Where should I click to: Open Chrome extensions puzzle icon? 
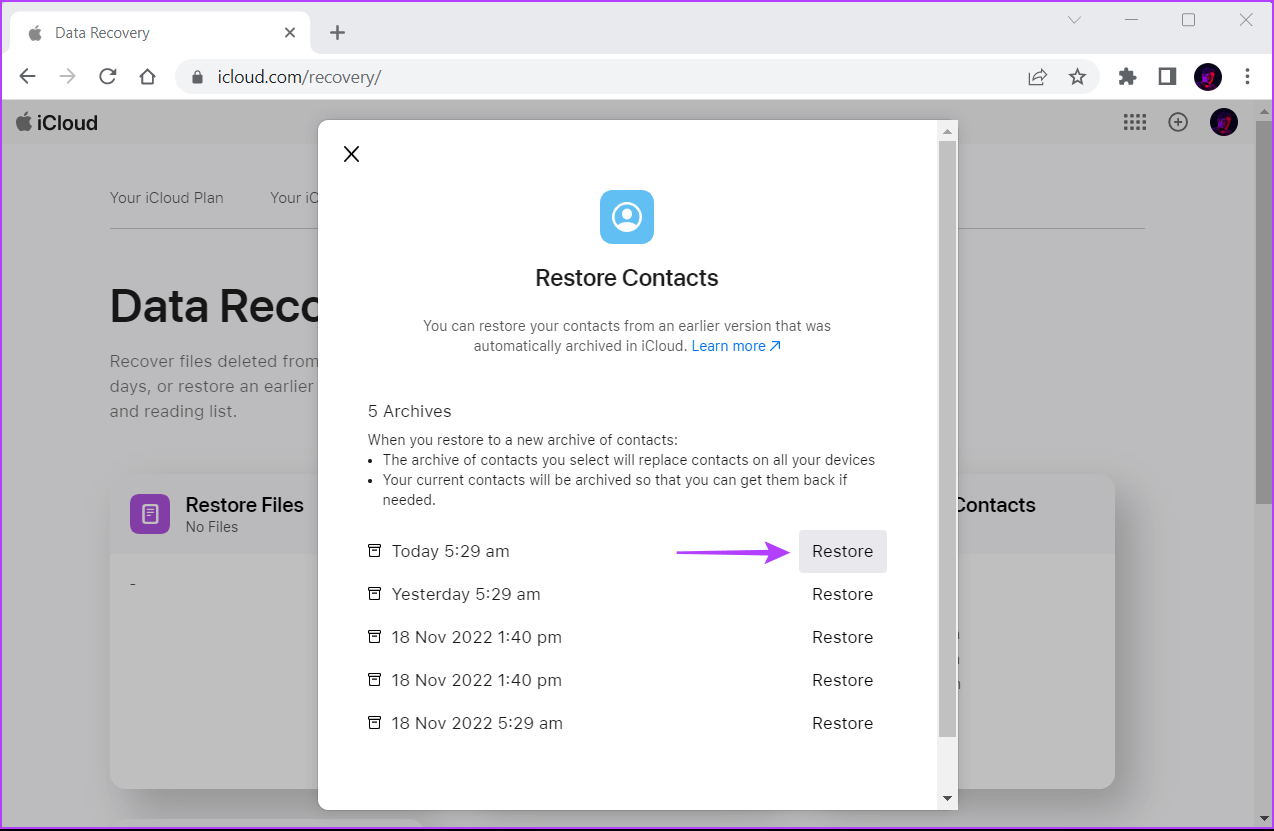coord(1128,77)
